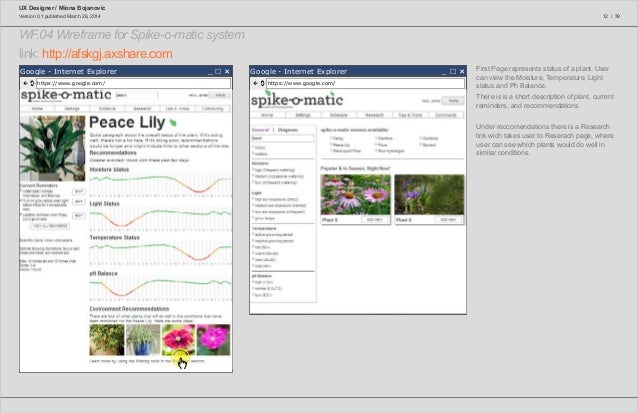Click the refresh icon in the Research window
Screen dimensions: 638x413
point(262,83)
